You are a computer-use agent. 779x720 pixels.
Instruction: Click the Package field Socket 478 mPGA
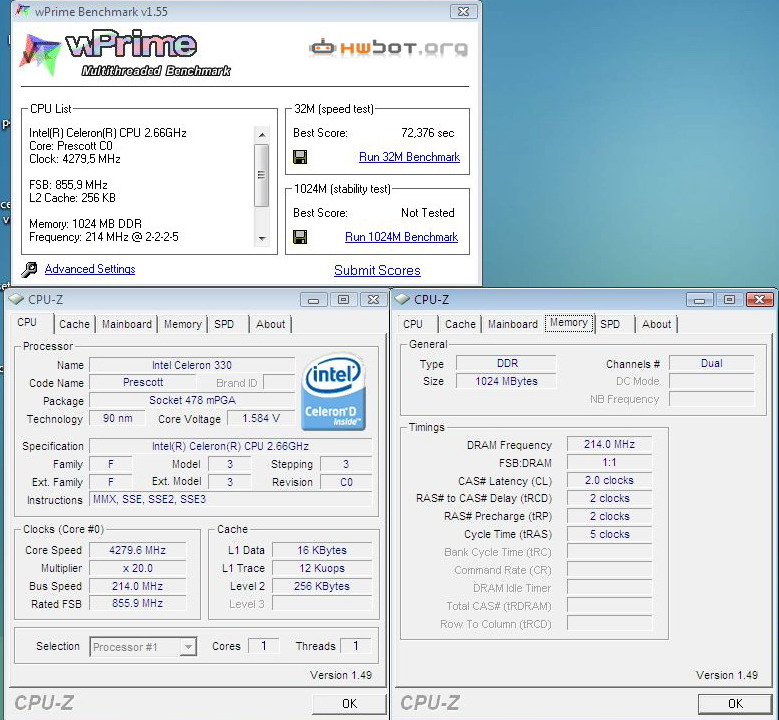point(192,400)
